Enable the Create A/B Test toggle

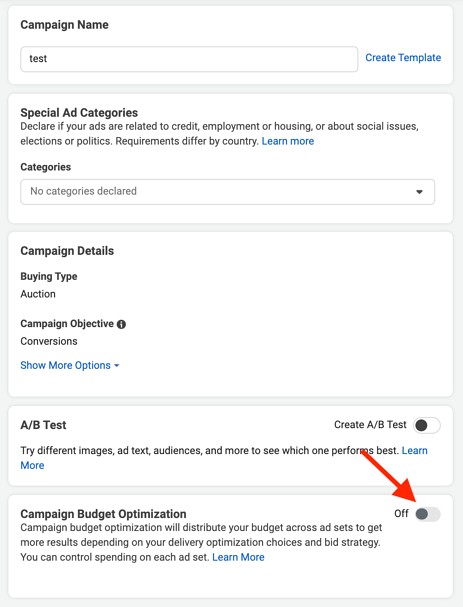427,425
